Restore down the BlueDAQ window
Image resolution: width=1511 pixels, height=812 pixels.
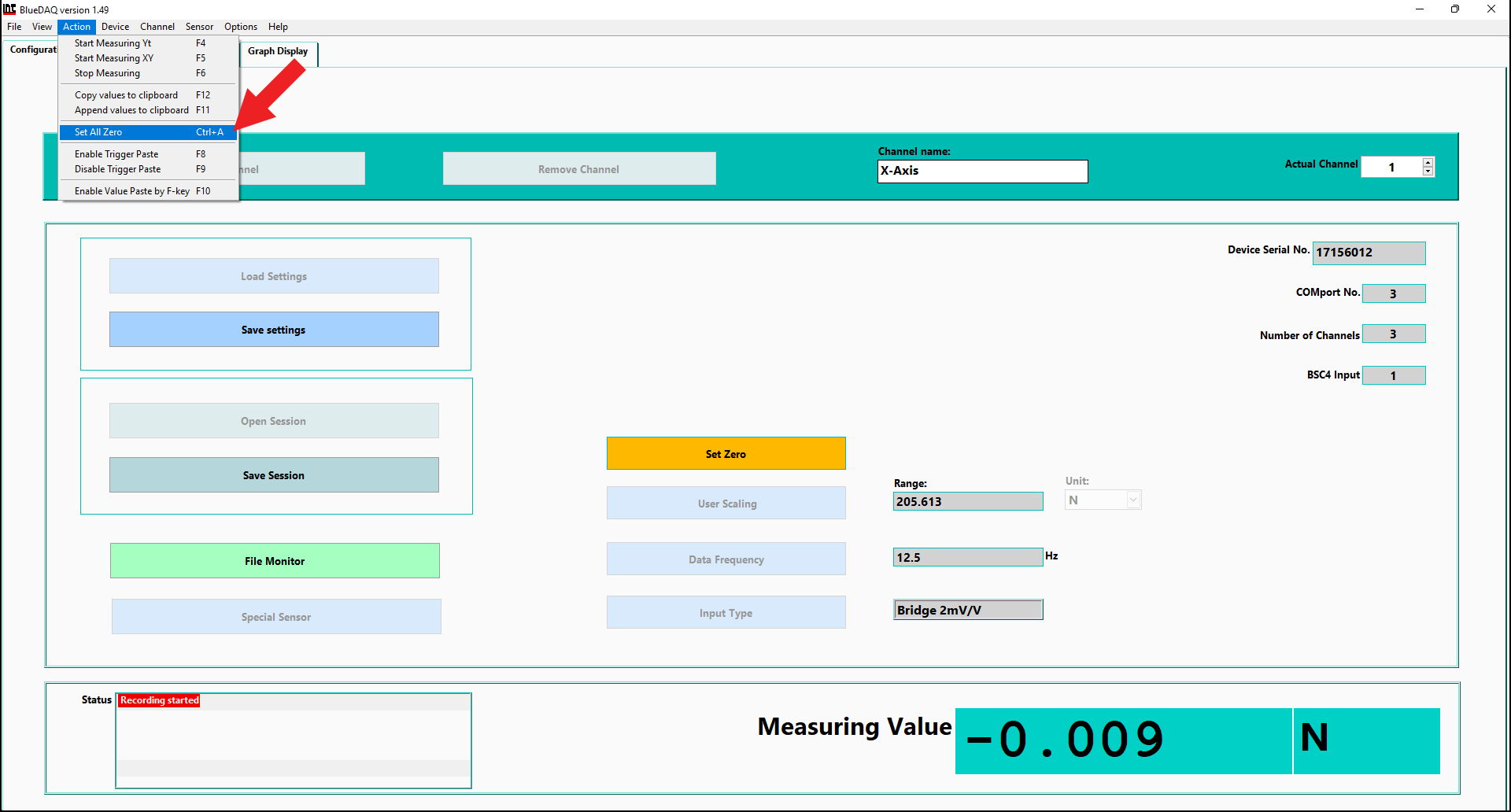[1454, 9]
